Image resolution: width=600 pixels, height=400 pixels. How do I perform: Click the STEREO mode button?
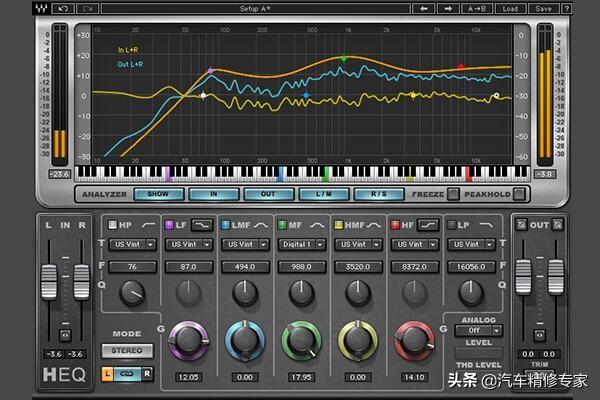(x=127, y=350)
